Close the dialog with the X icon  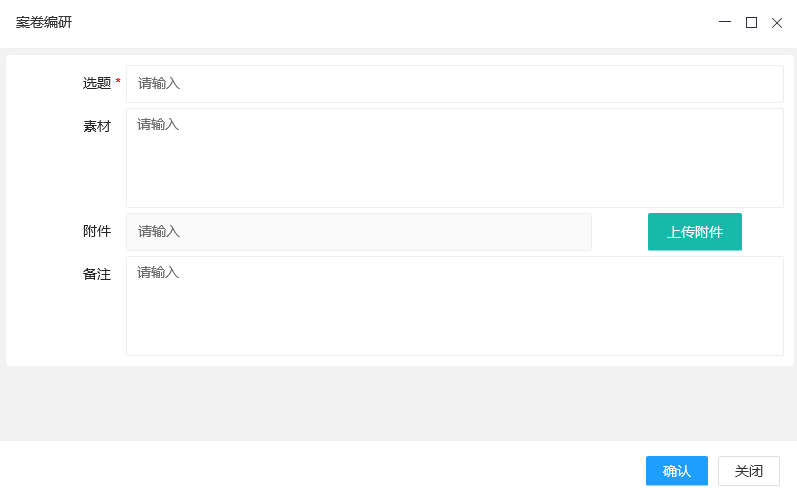[x=777, y=22]
